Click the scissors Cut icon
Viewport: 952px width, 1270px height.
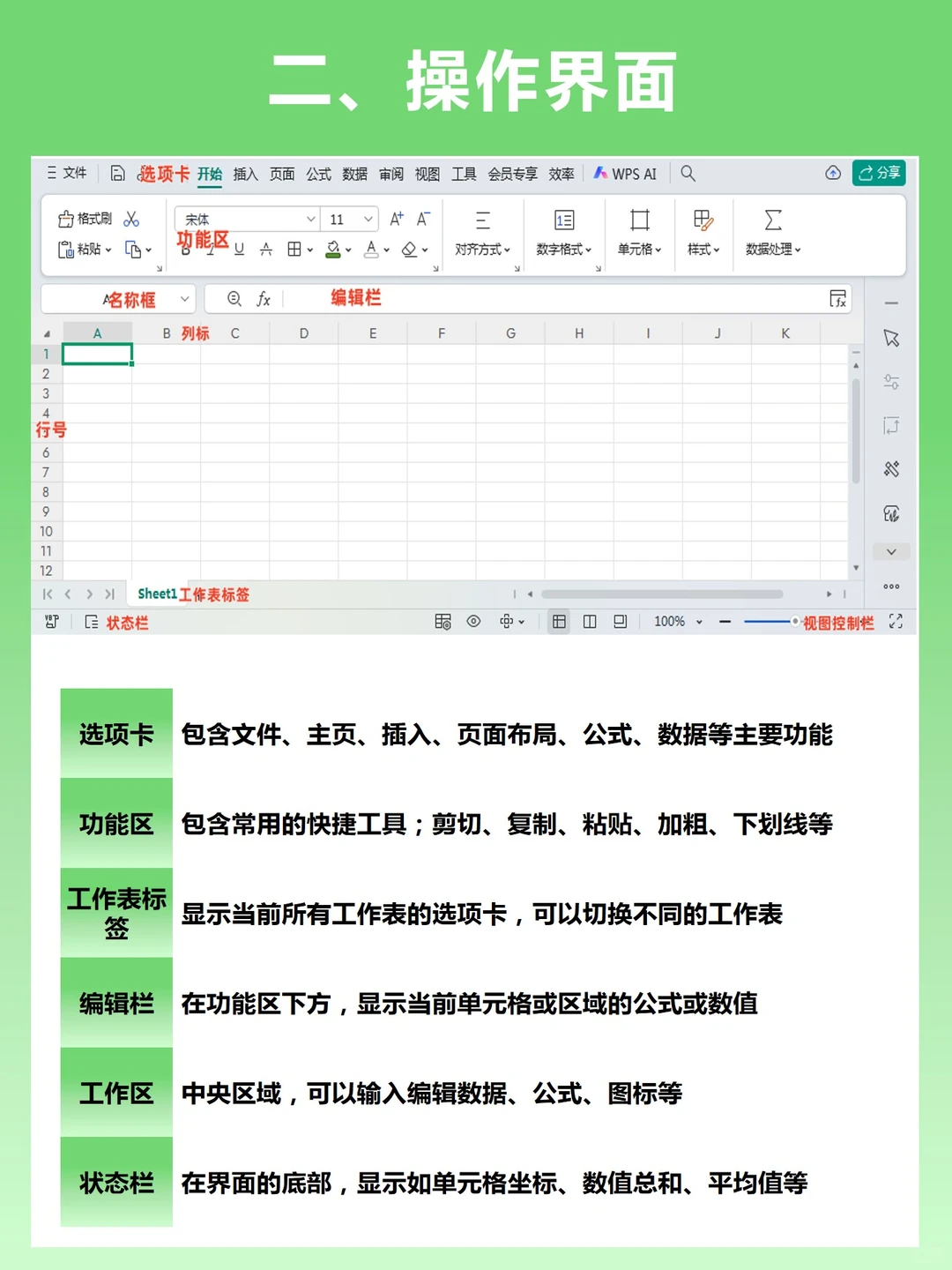click(x=131, y=219)
